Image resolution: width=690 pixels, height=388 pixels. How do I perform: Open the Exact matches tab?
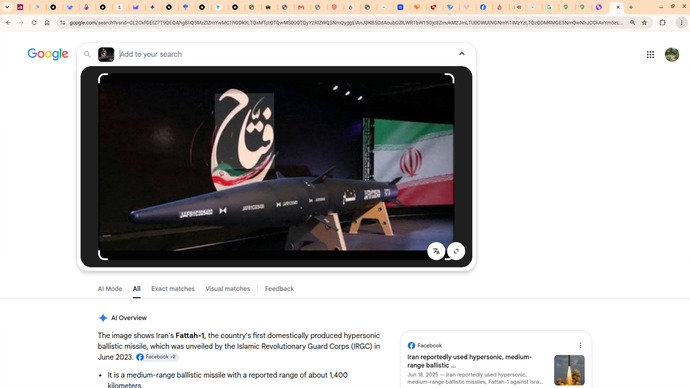tap(173, 289)
